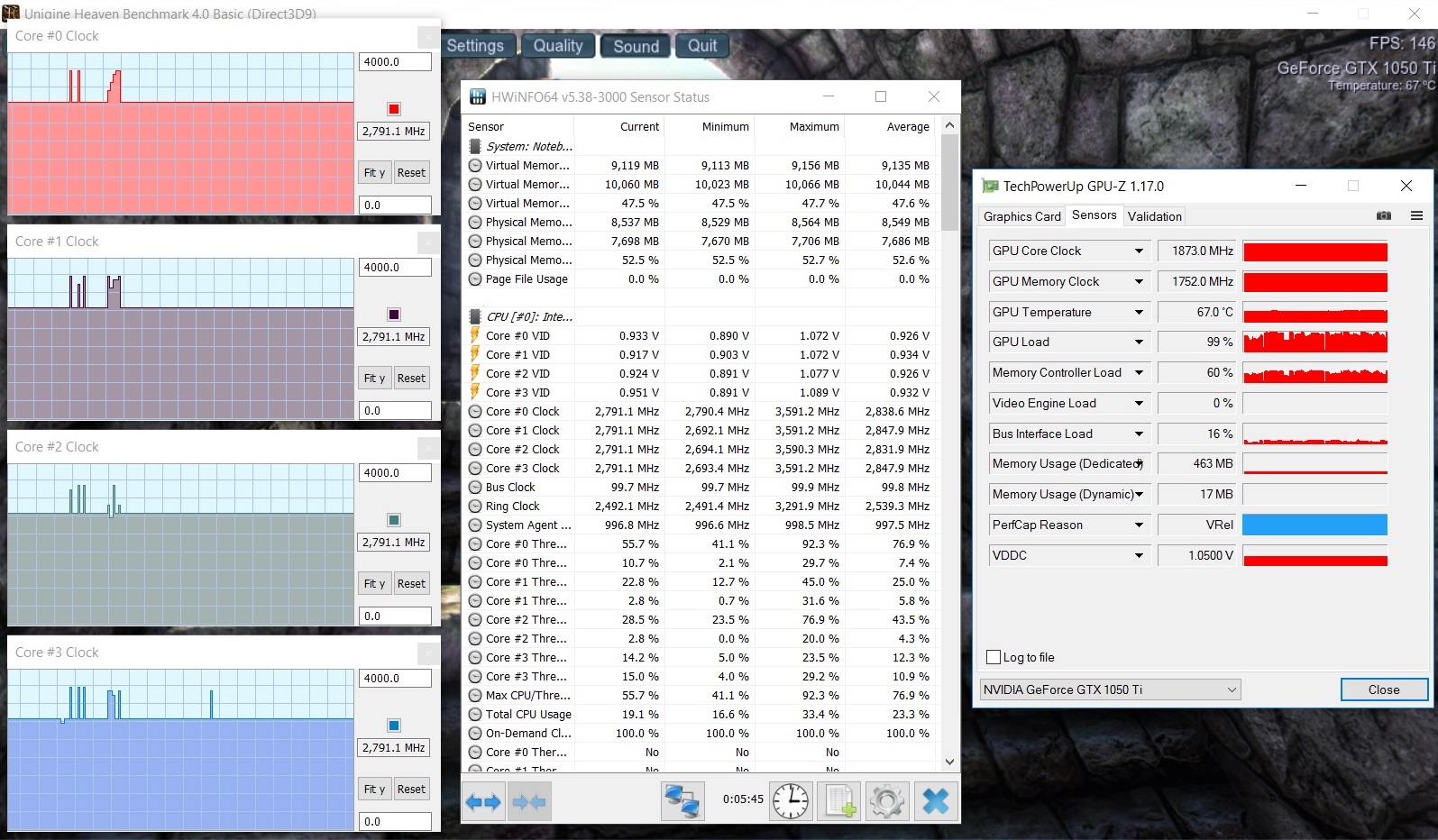Image resolution: width=1438 pixels, height=840 pixels.
Task: Click the expand columns arrows icon in HWiNFO
Action: point(483,801)
